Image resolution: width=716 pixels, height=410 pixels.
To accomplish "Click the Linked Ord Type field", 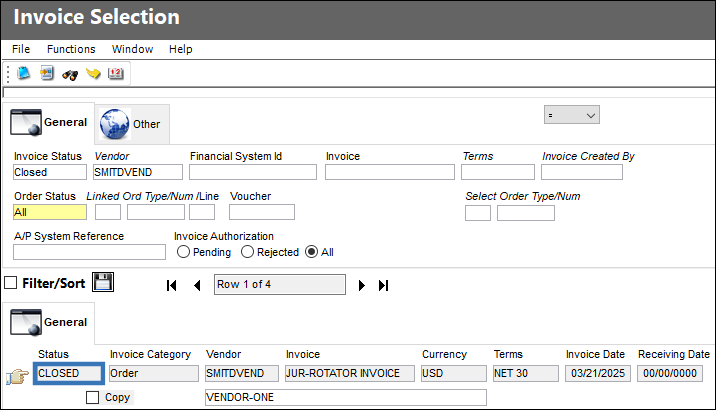I will (108, 212).
